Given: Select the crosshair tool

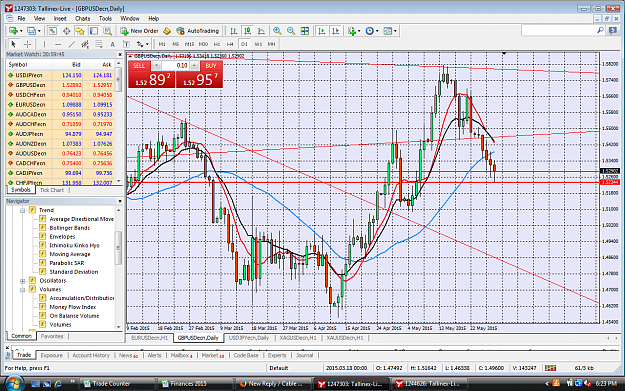Looking at the screenshot, I should (x=27, y=44).
